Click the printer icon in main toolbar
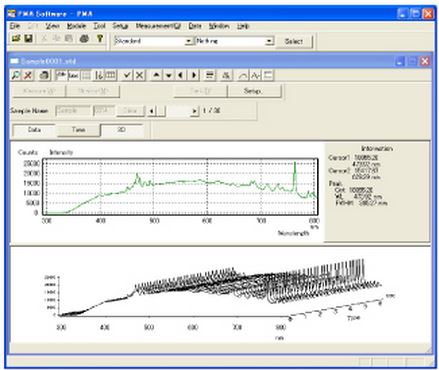The width and height of the screenshot is (439, 370). (x=84, y=39)
